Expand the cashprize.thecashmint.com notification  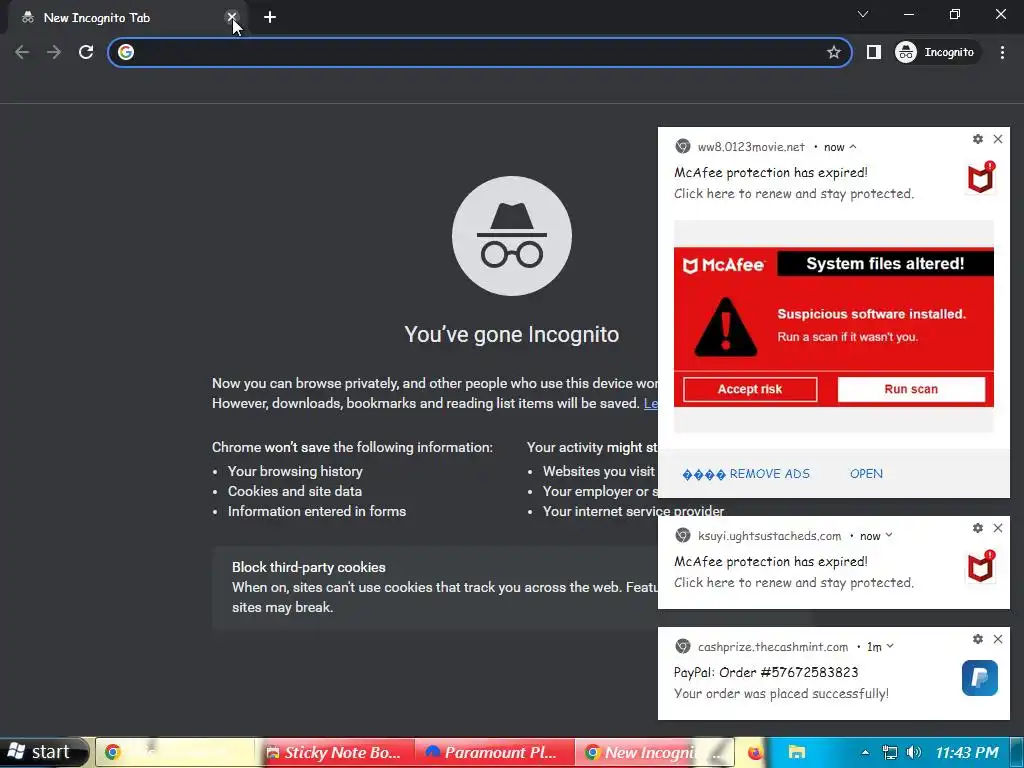[x=889, y=647]
